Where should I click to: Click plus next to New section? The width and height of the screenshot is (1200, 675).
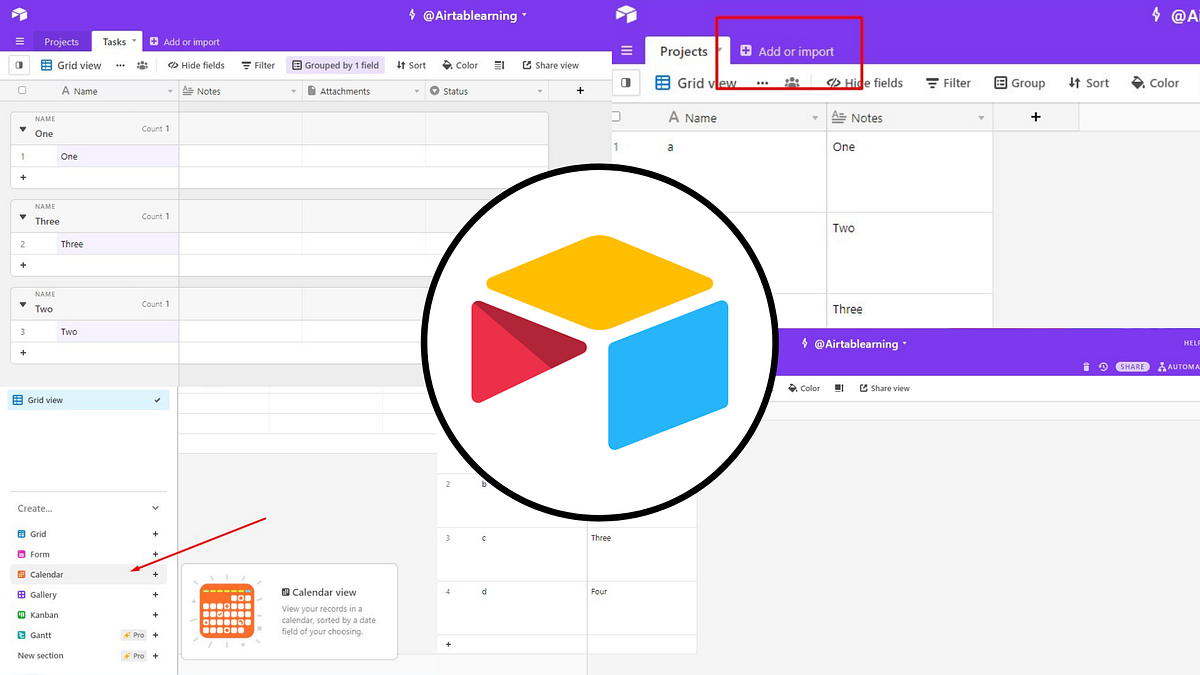pyautogui.click(x=155, y=656)
